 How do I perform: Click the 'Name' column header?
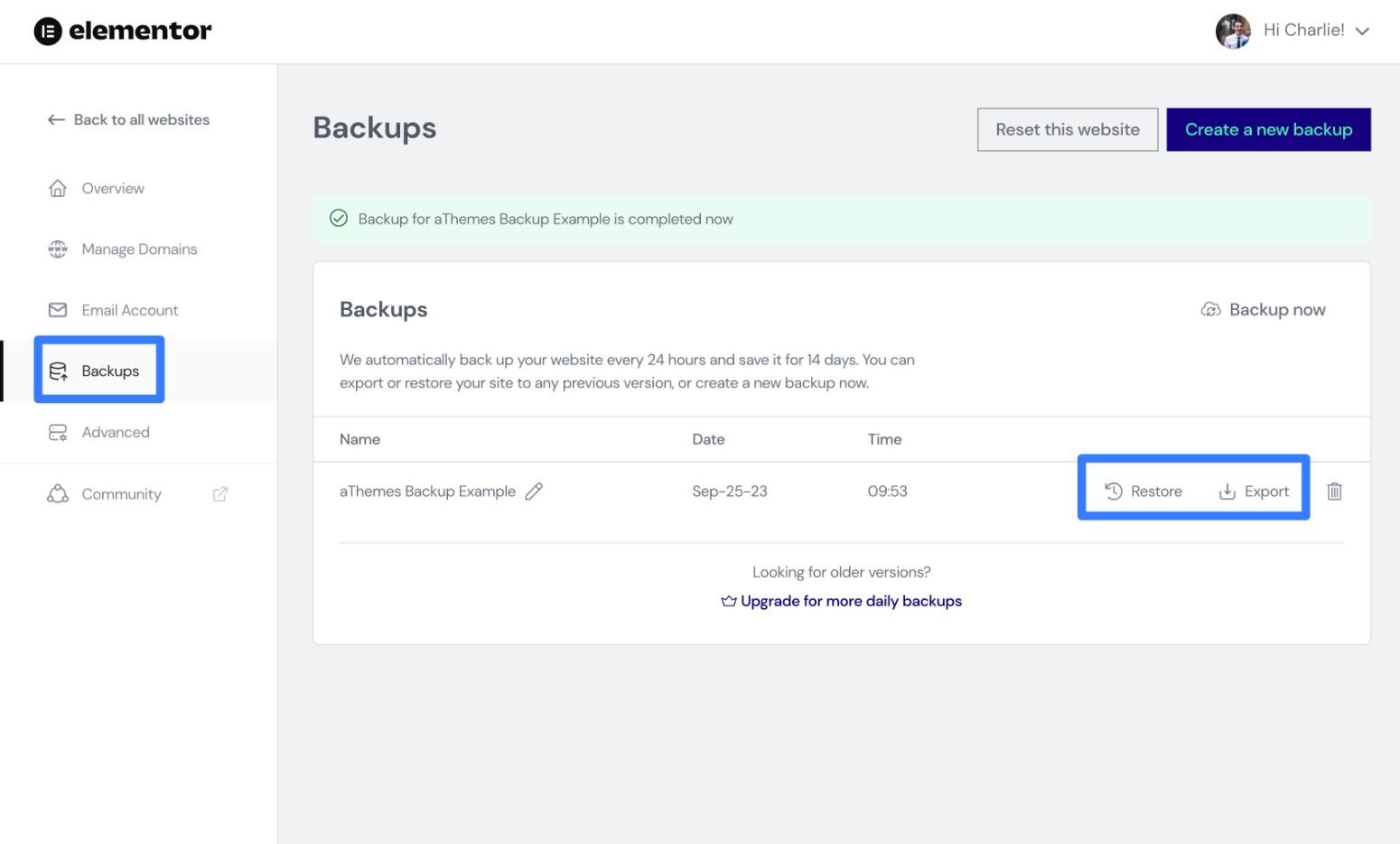tap(359, 439)
